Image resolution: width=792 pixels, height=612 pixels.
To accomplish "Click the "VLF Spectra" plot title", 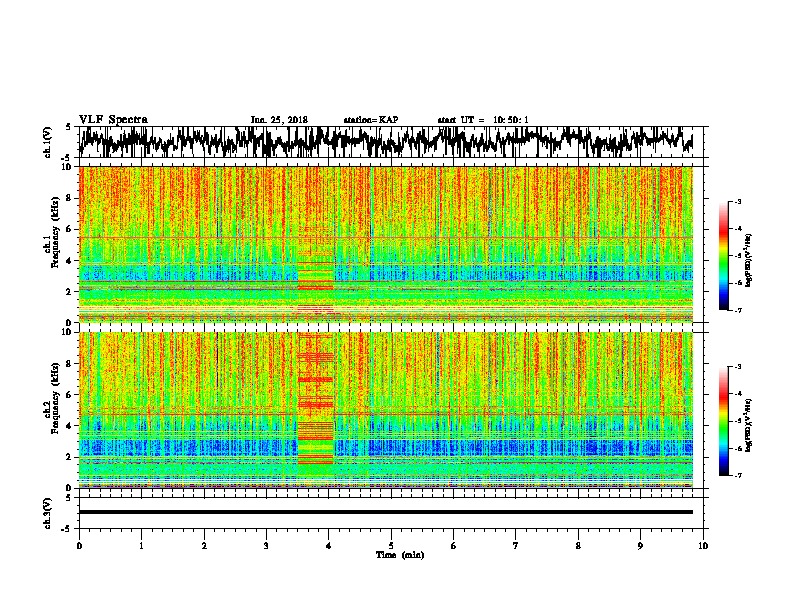I will pos(113,120).
